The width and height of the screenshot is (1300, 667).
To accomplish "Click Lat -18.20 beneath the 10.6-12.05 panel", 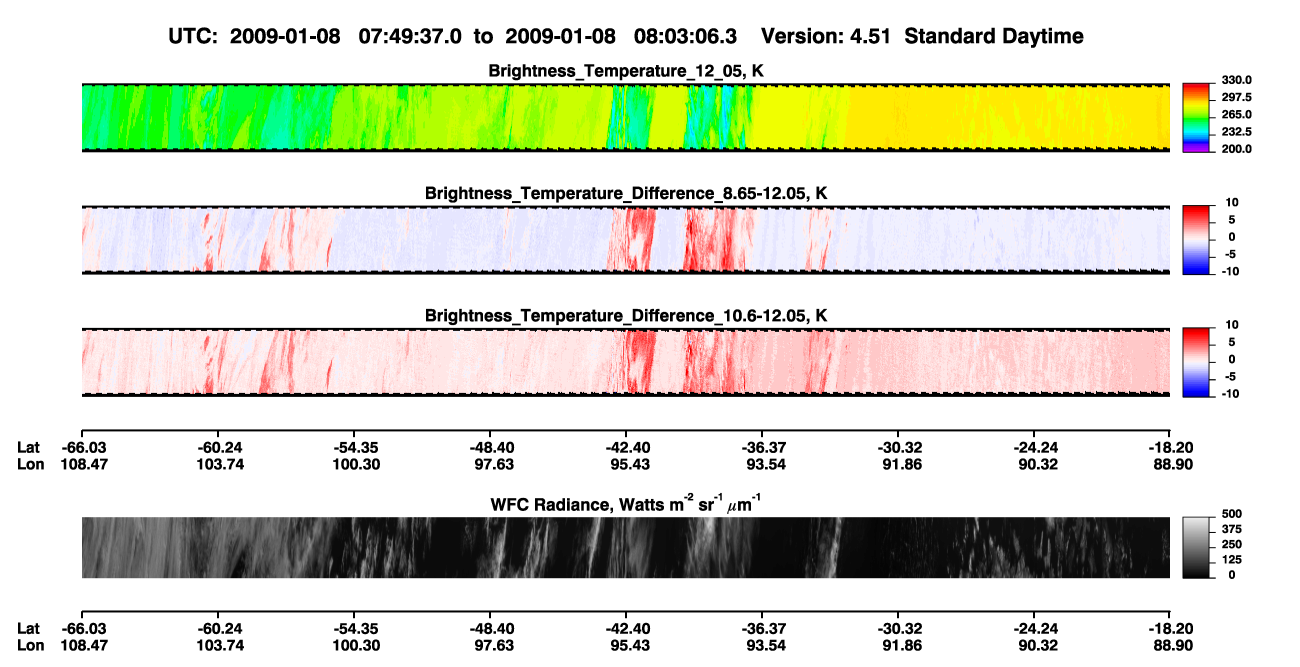I will click(x=1170, y=448).
